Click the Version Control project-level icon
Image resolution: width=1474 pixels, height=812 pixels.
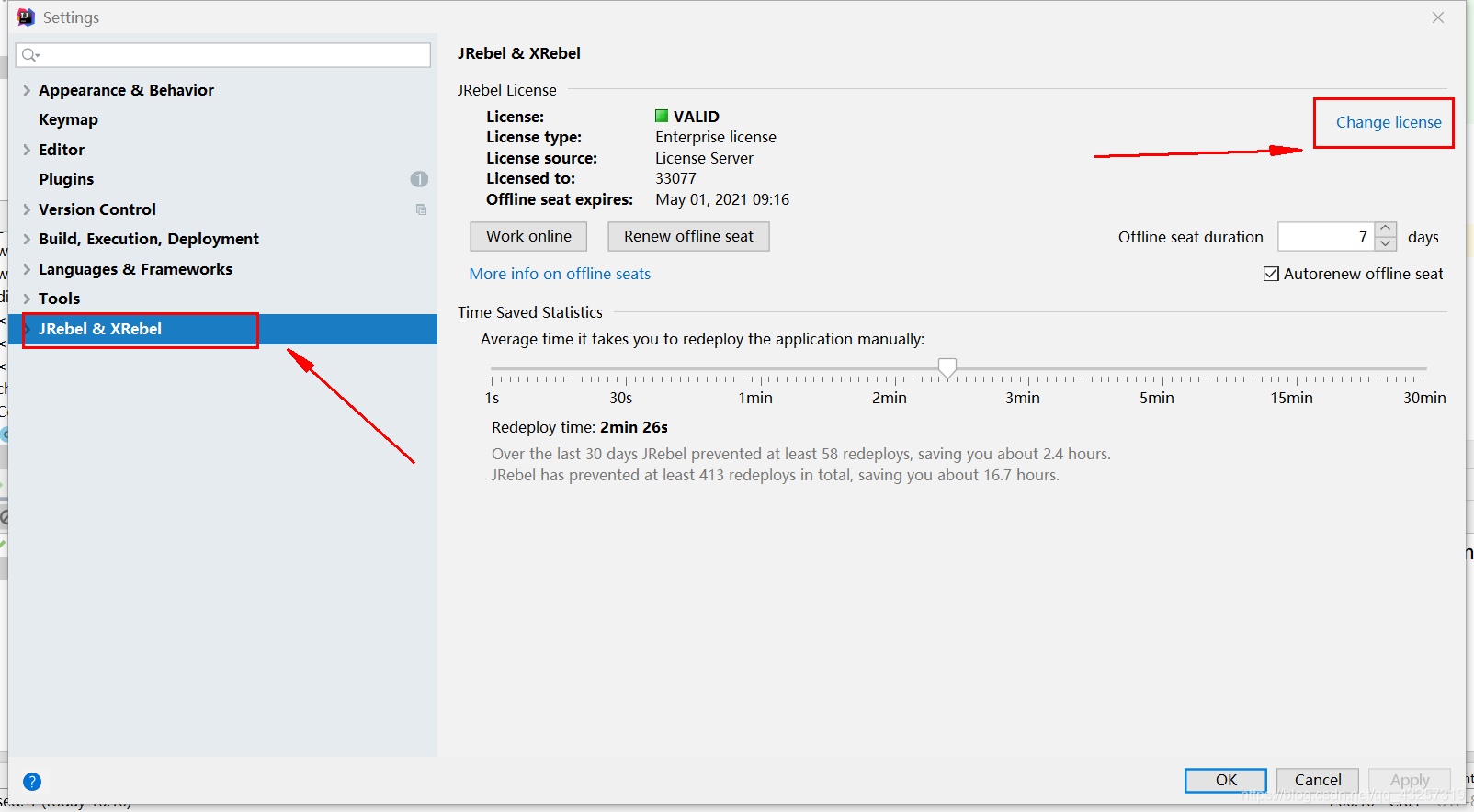tap(421, 209)
